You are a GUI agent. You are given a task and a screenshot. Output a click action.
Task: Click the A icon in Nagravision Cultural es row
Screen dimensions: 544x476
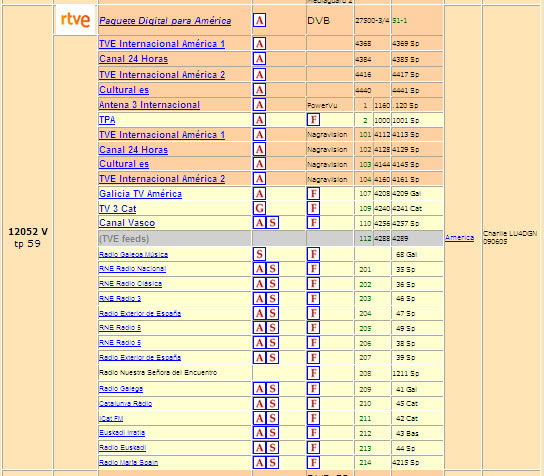pyautogui.click(x=259, y=164)
